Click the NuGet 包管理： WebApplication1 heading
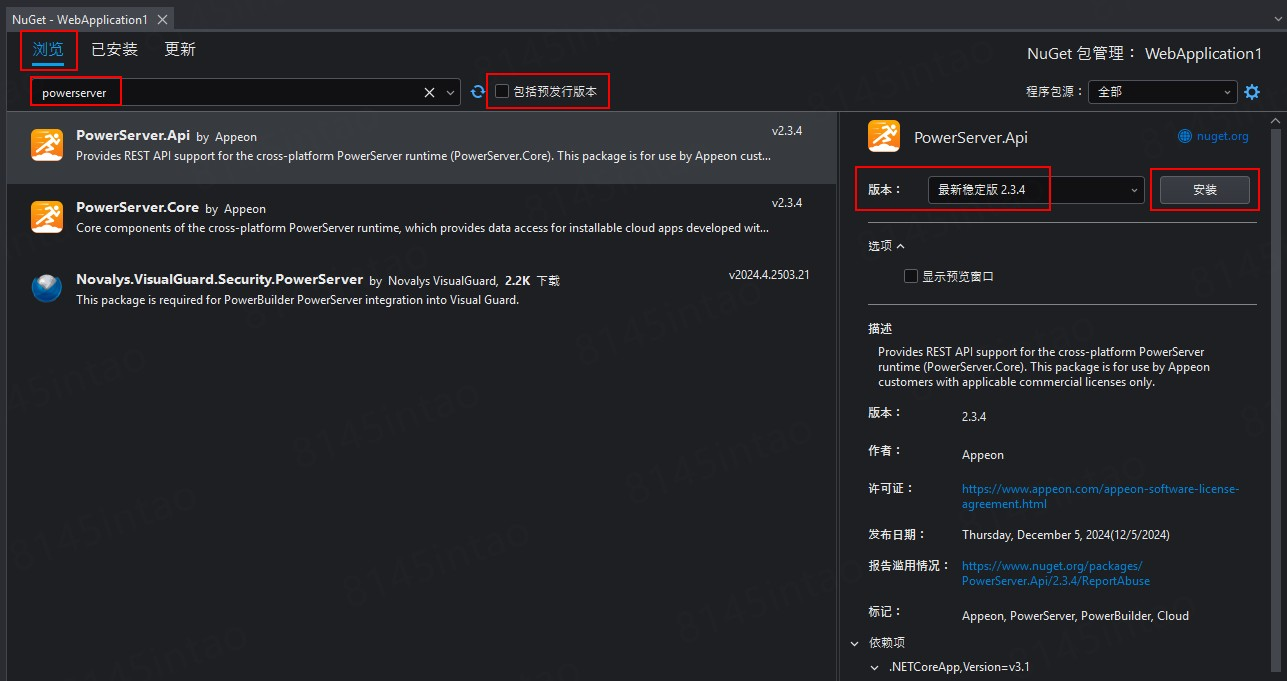Image resolution: width=1287 pixels, height=681 pixels. pyautogui.click(x=1145, y=53)
